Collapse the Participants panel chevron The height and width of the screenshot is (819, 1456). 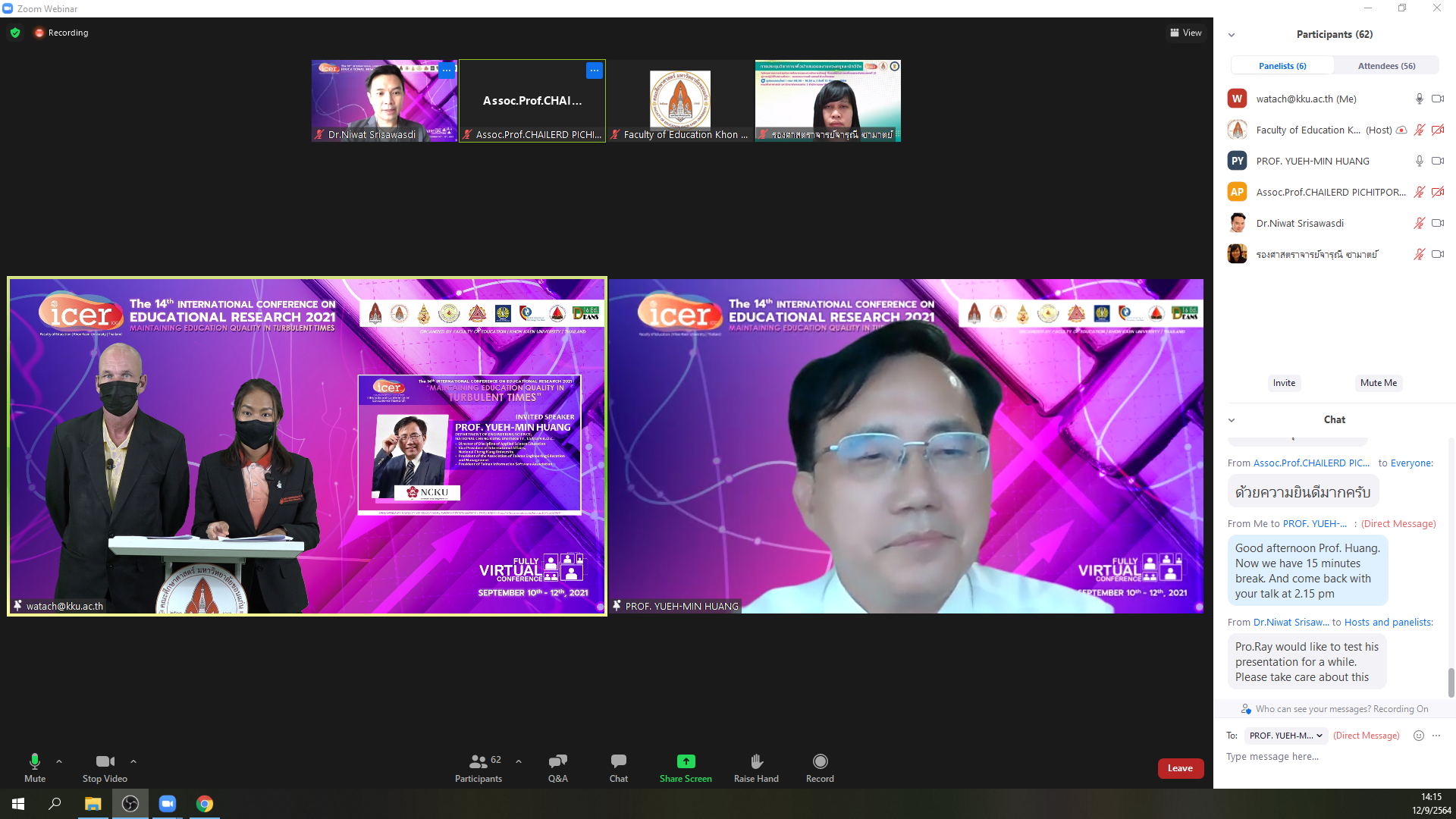click(1232, 35)
